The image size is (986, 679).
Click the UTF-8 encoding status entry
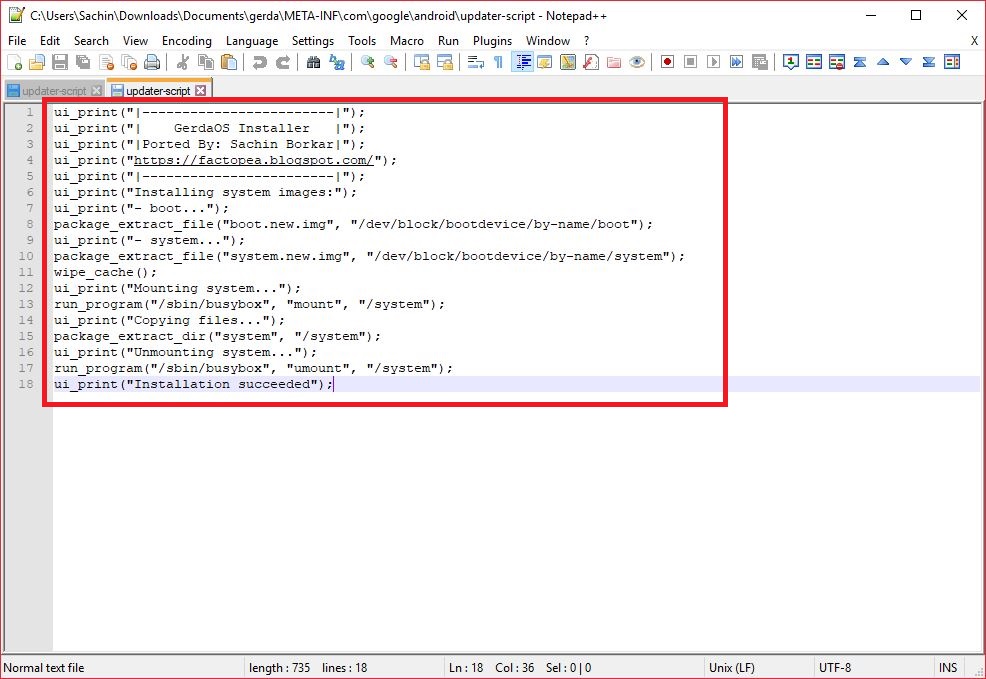click(x=835, y=668)
